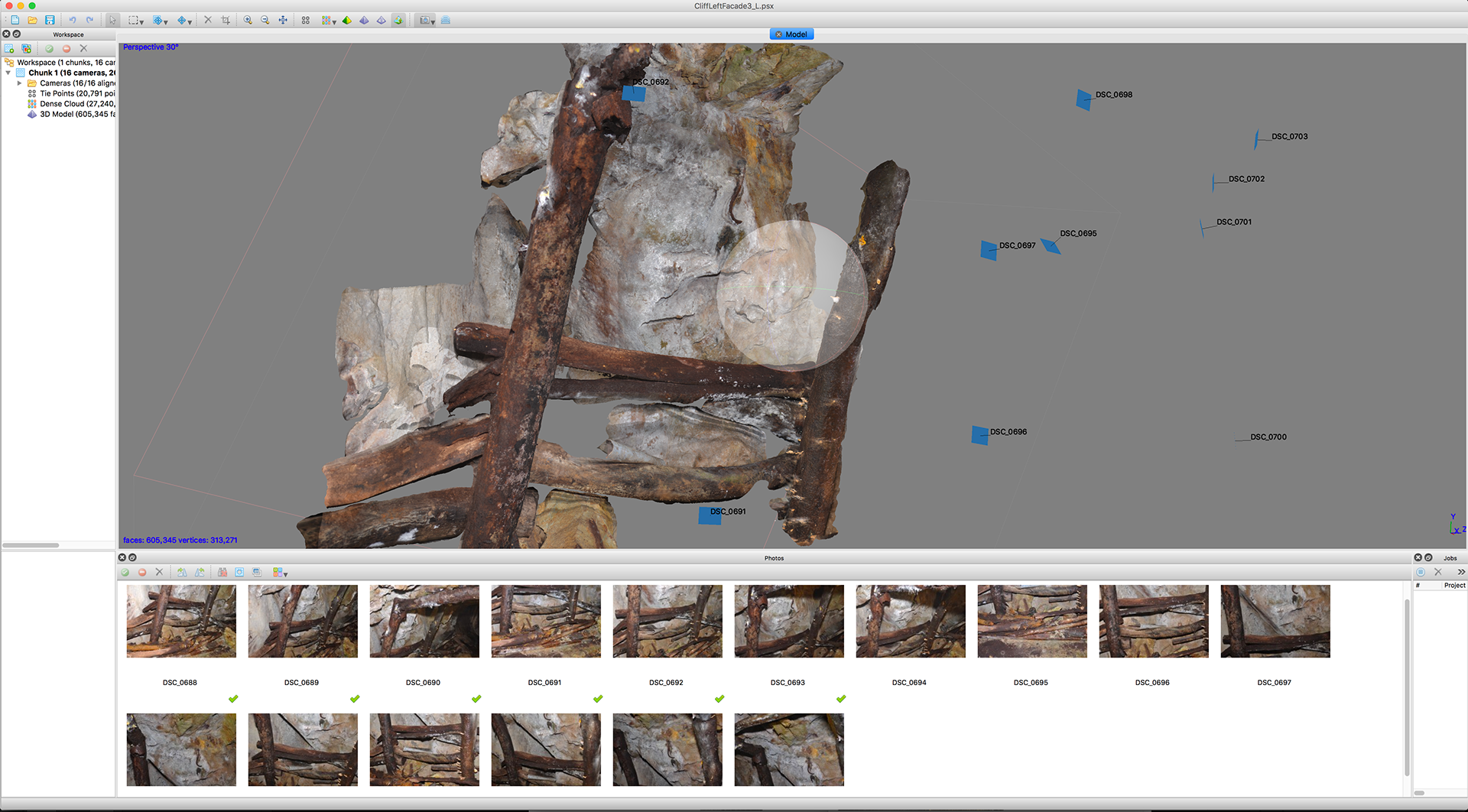Close the Model tab

778,34
